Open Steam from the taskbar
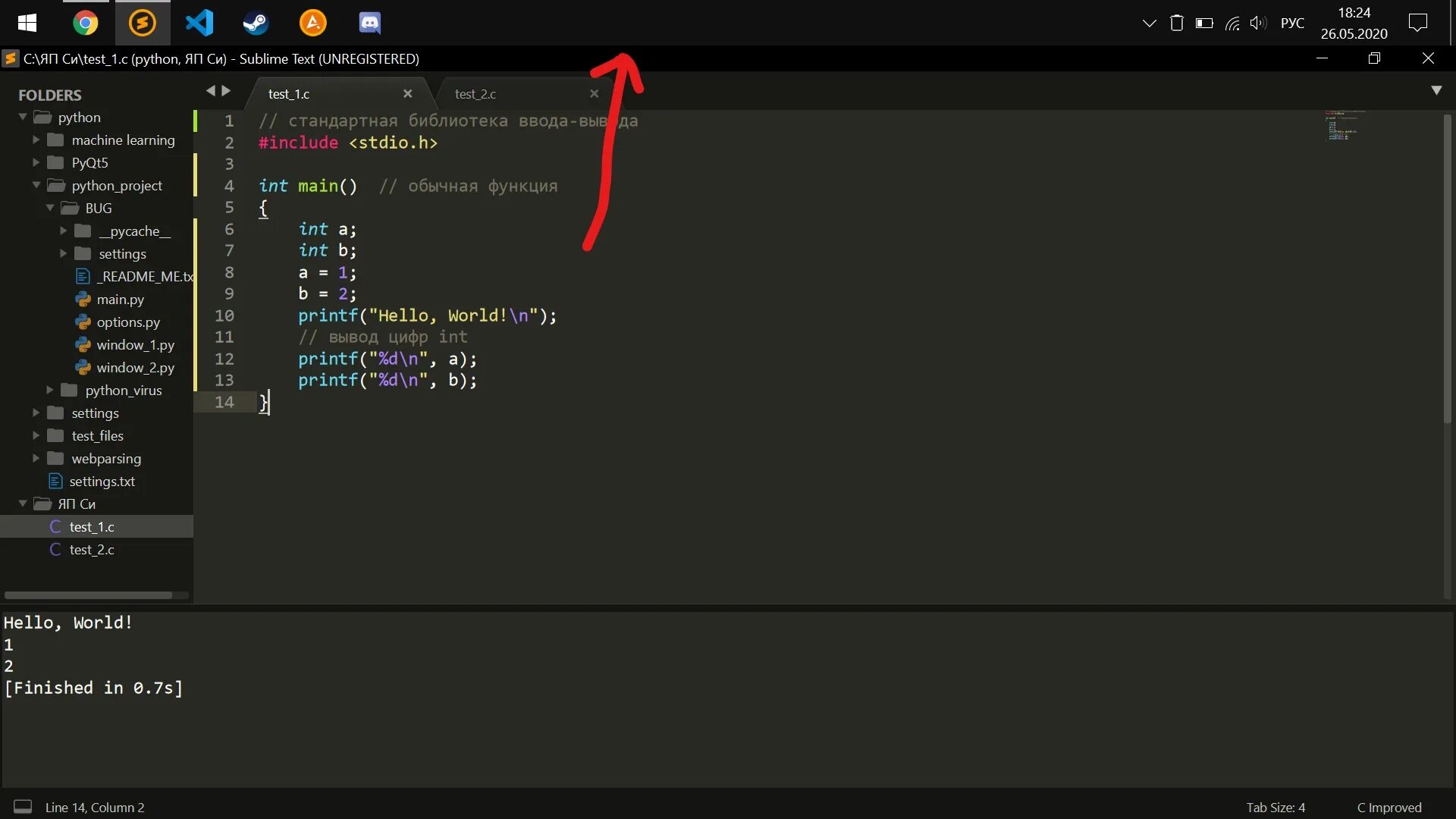Screen dimensions: 1456x819 pos(256,23)
